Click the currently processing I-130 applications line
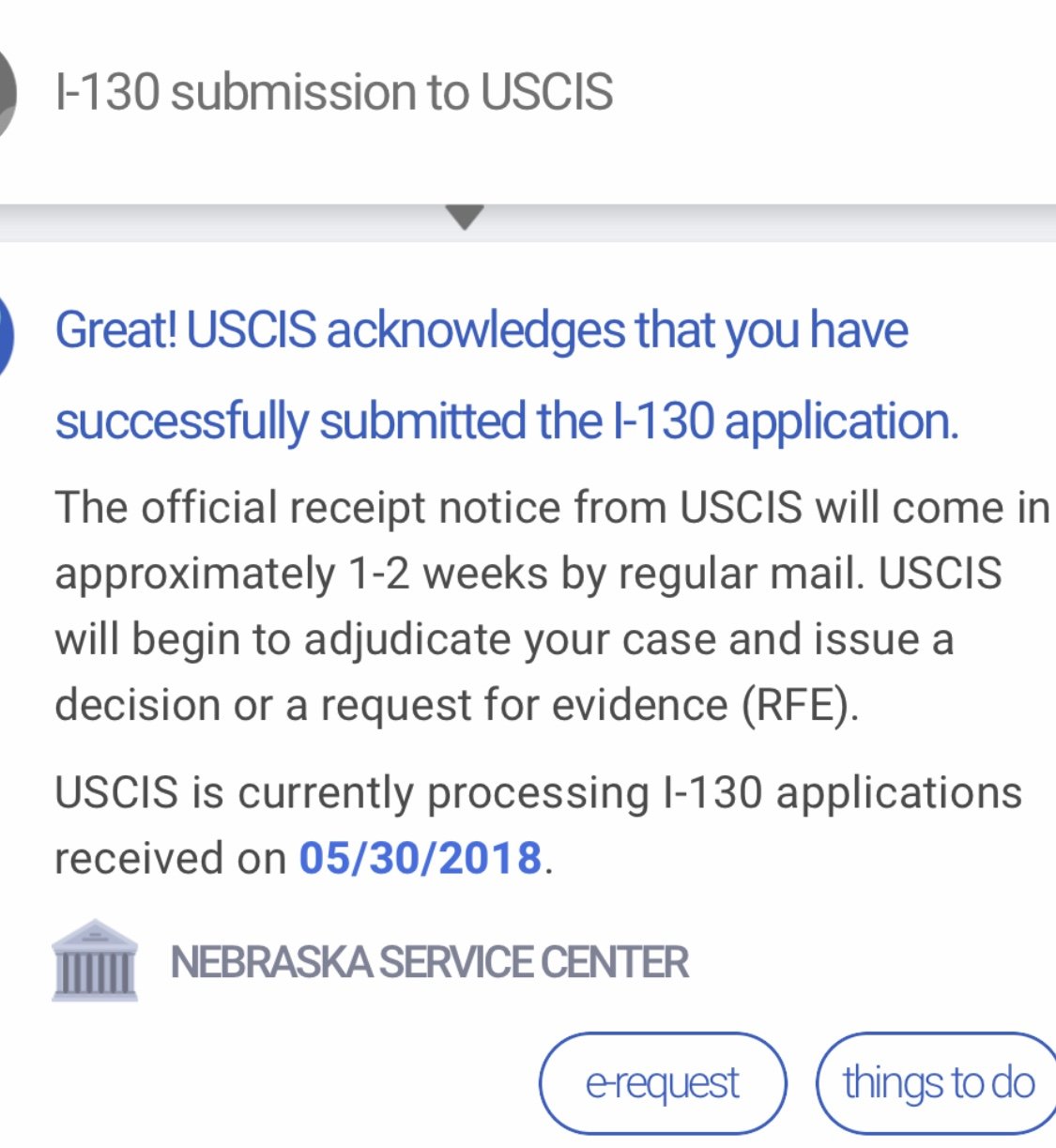The height and width of the screenshot is (1148, 1056). (x=538, y=792)
